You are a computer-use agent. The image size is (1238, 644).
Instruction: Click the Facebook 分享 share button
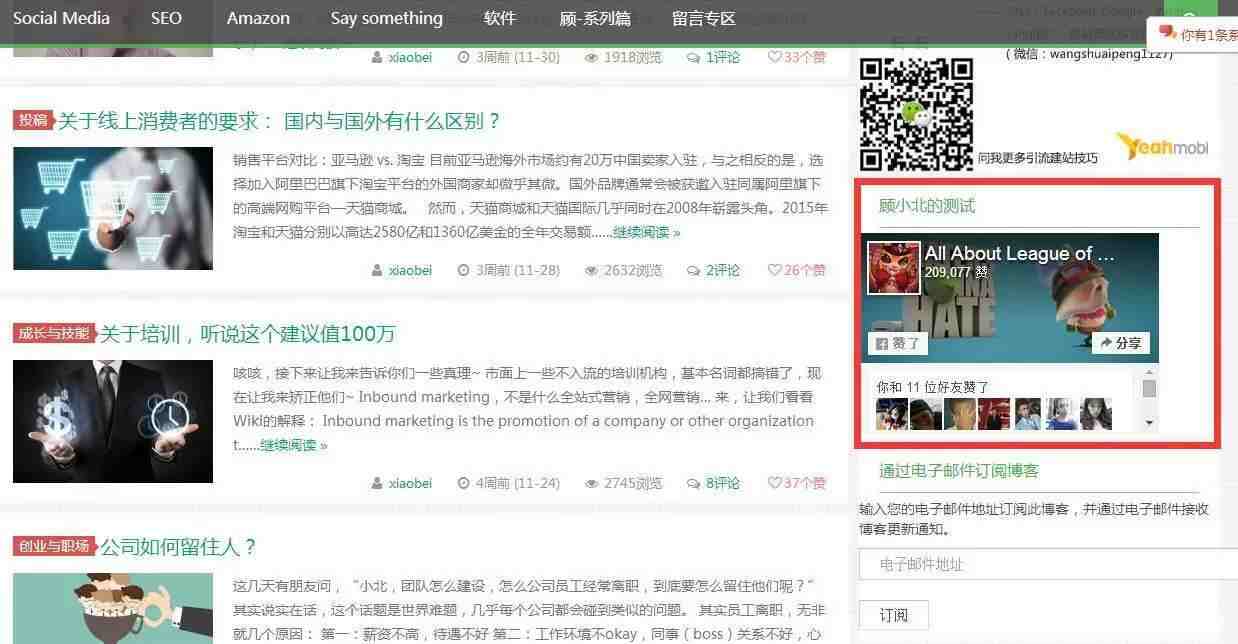(1121, 343)
